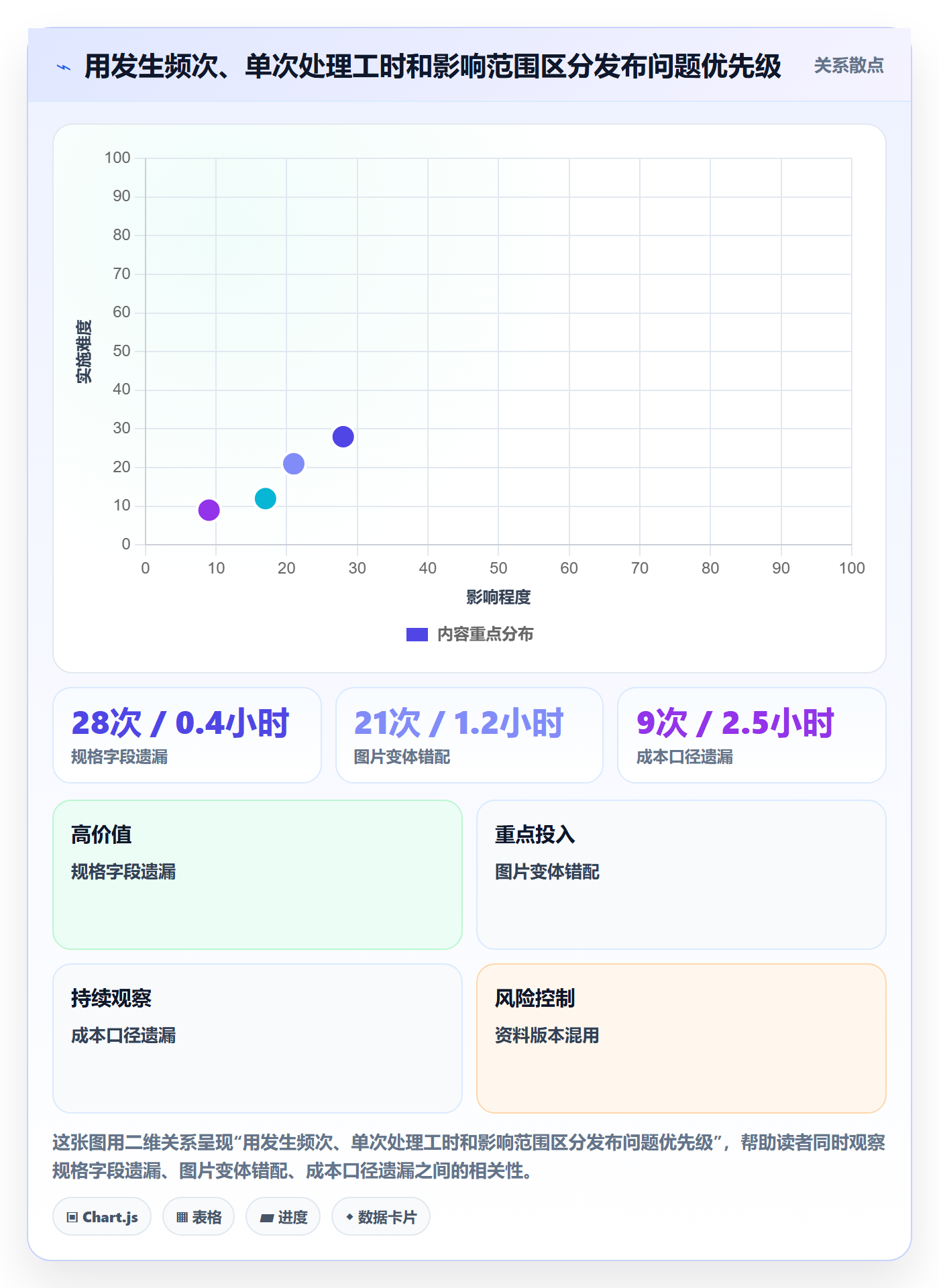Click 规格字段遗漏 in 高价值 card
Viewport: 939px width, 1288px height.
123,872
